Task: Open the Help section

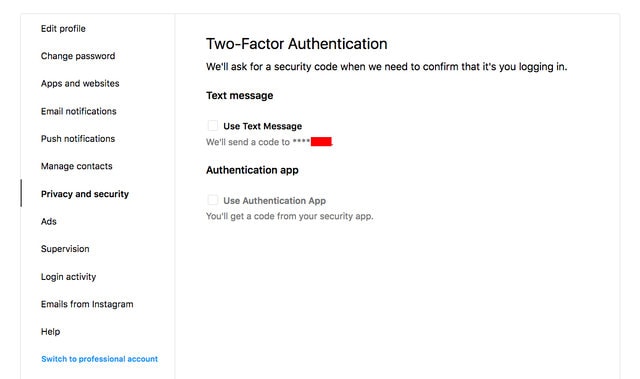Action: pyautogui.click(x=51, y=332)
